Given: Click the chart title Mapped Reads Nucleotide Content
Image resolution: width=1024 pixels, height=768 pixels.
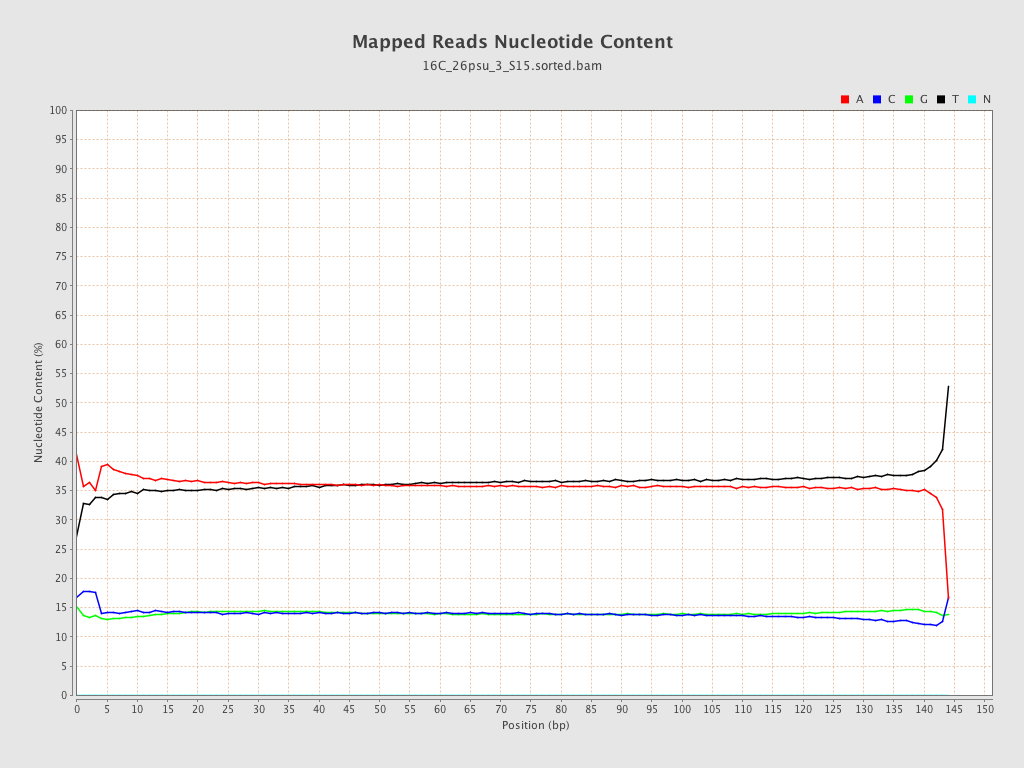Looking at the screenshot, I should click(512, 42).
